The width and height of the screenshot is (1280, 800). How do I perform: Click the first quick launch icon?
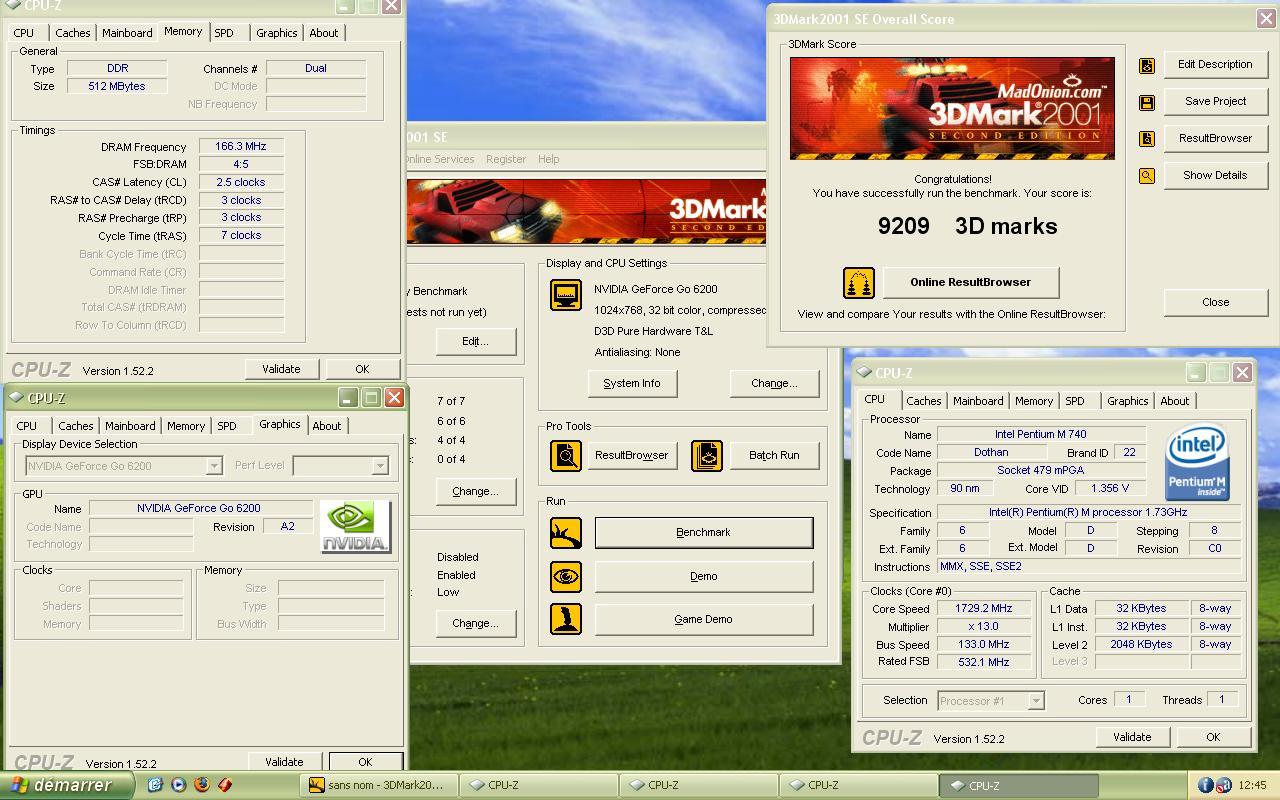[x=155, y=785]
